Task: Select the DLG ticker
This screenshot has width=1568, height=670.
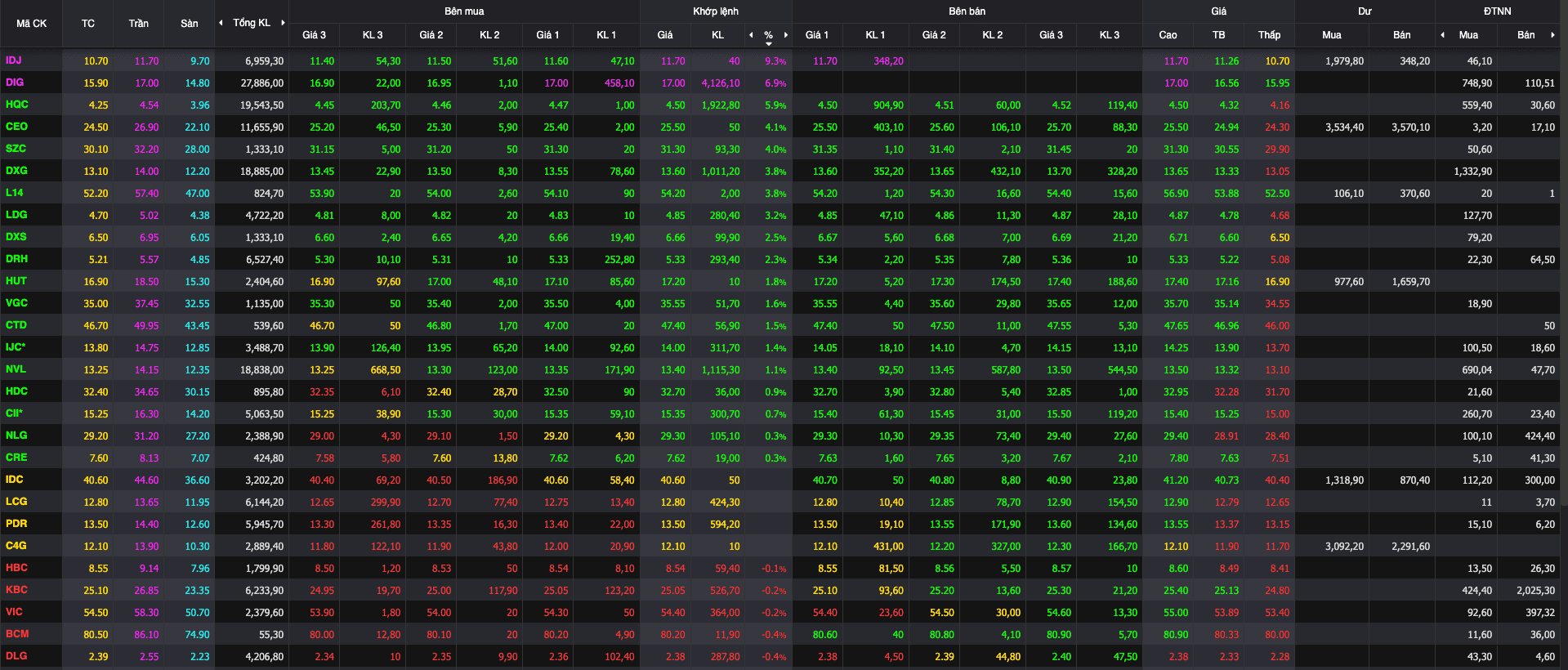Action: click(x=16, y=656)
